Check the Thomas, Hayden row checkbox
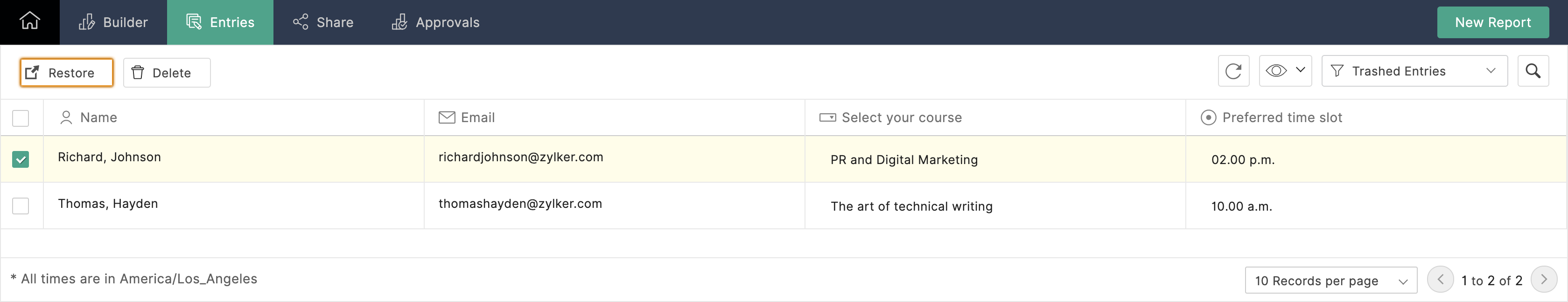Viewport: 1568px width, 302px height. (x=21, y=206)
